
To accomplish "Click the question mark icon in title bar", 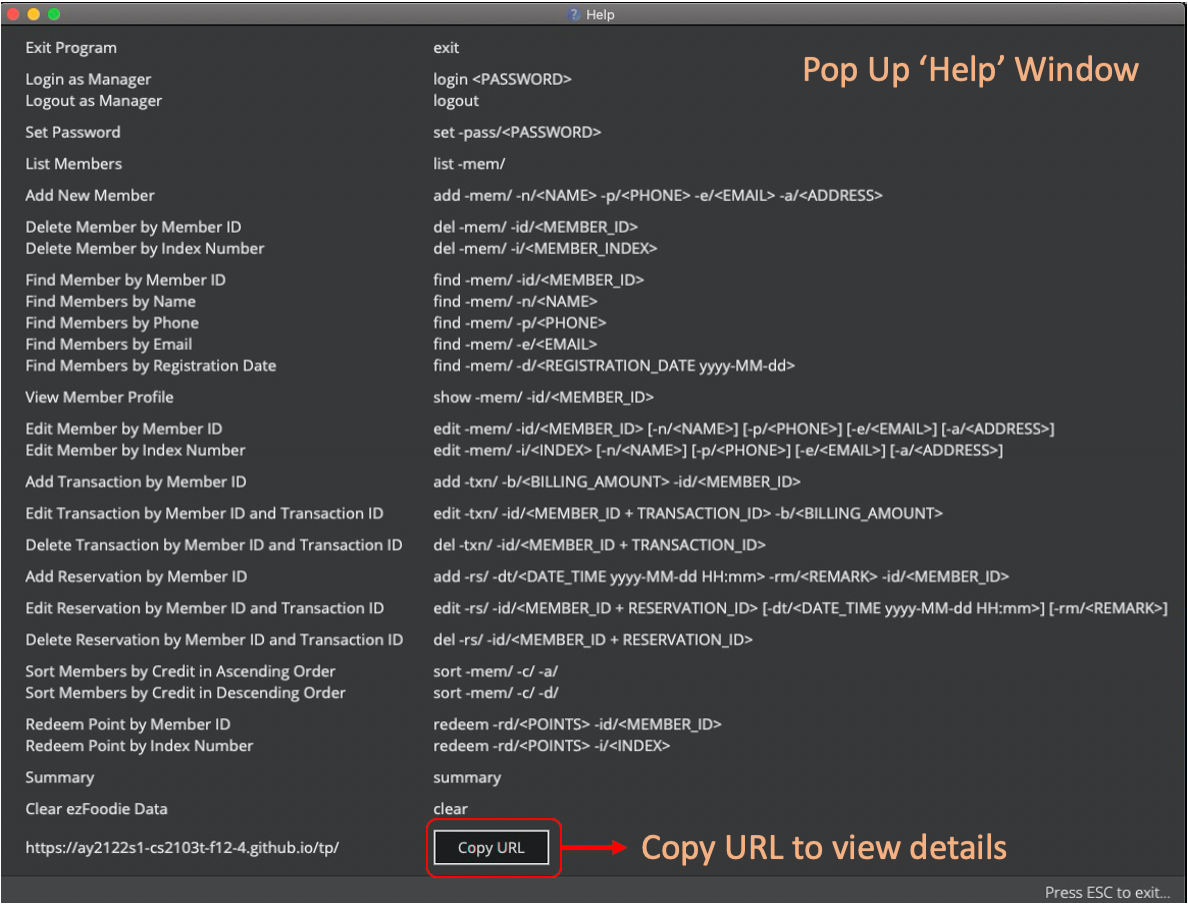I will [573, 15].
